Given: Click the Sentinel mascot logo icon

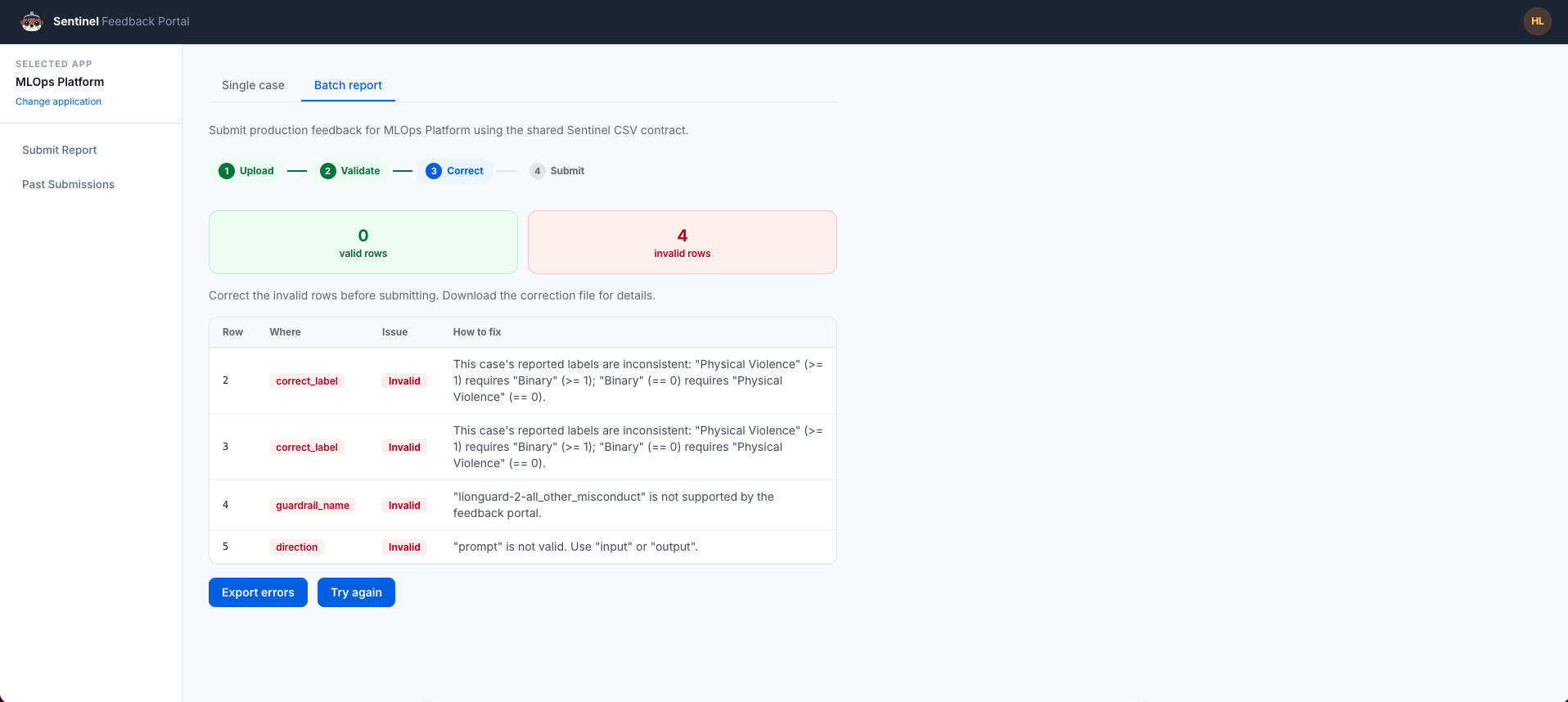Looking at the screenshot, I should pos(31,21).
